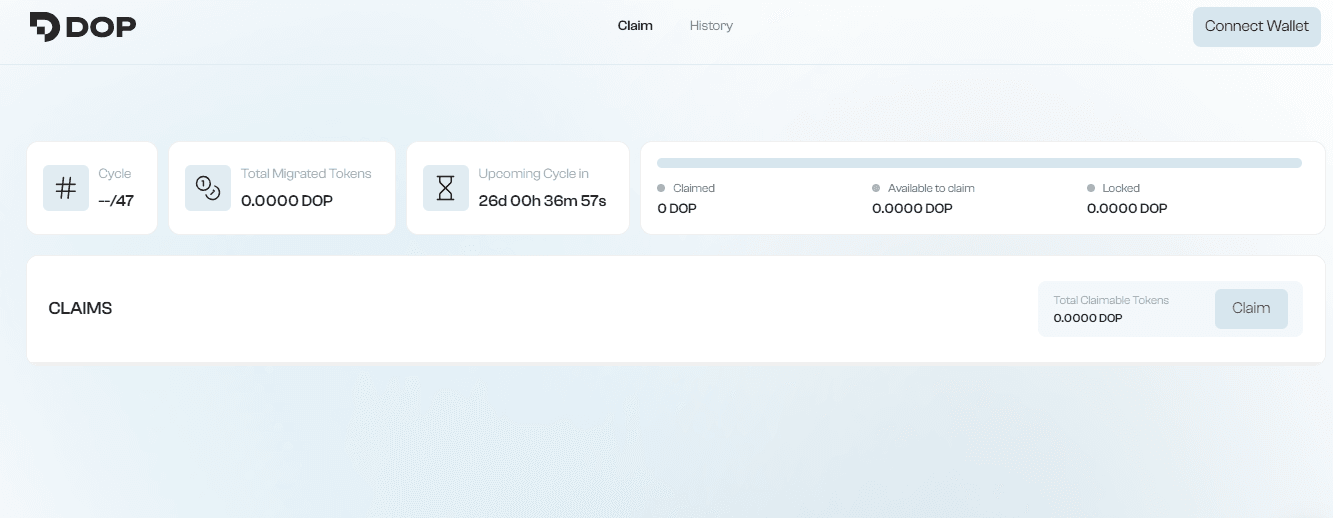
Task: Click the DOP logo in the header
Action: coord(83,27)
